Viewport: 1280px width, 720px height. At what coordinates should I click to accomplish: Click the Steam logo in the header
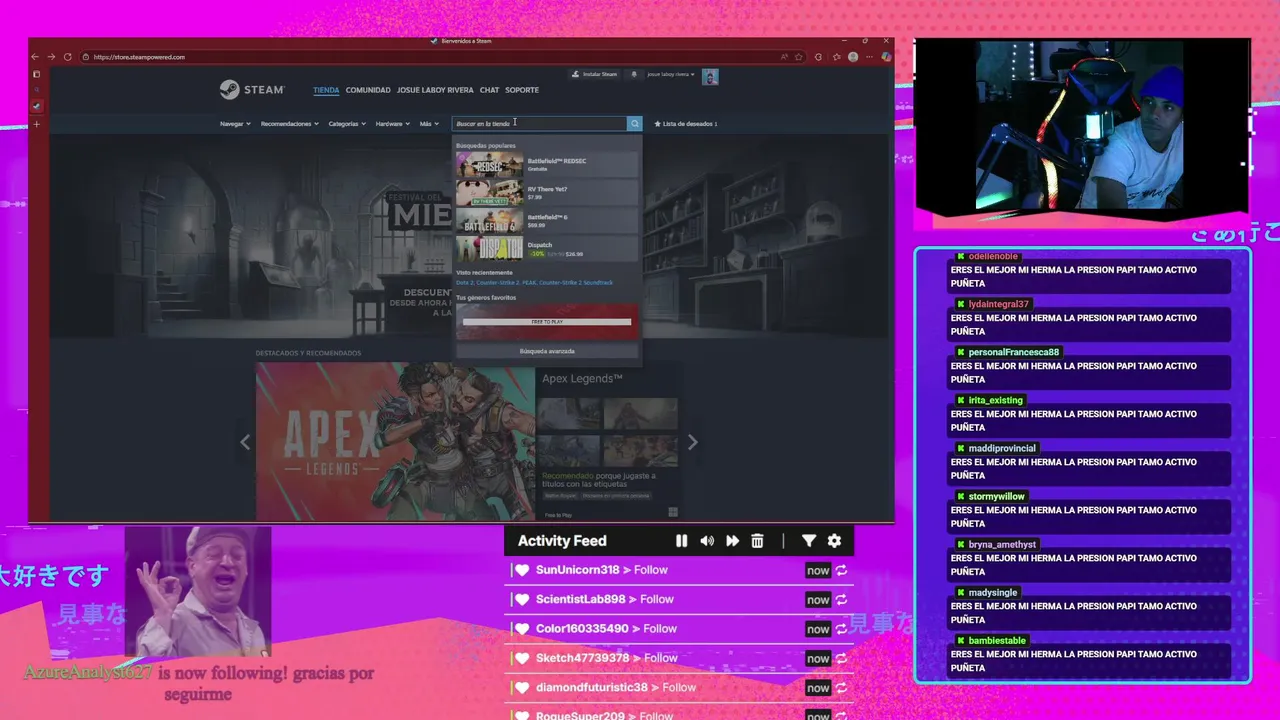tap(252, 90)
